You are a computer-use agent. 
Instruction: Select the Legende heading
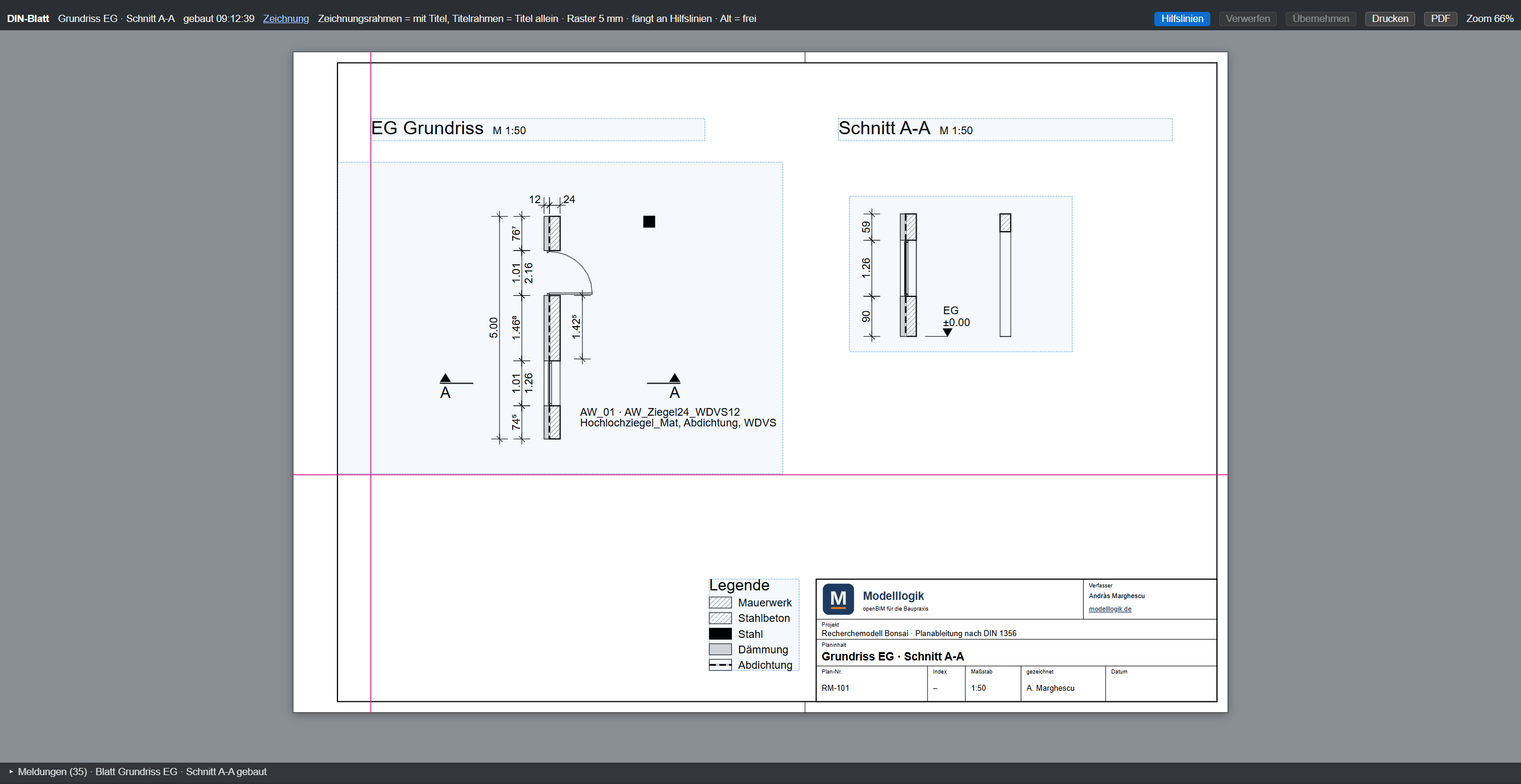pyautogui.click(x=739, y=585)
